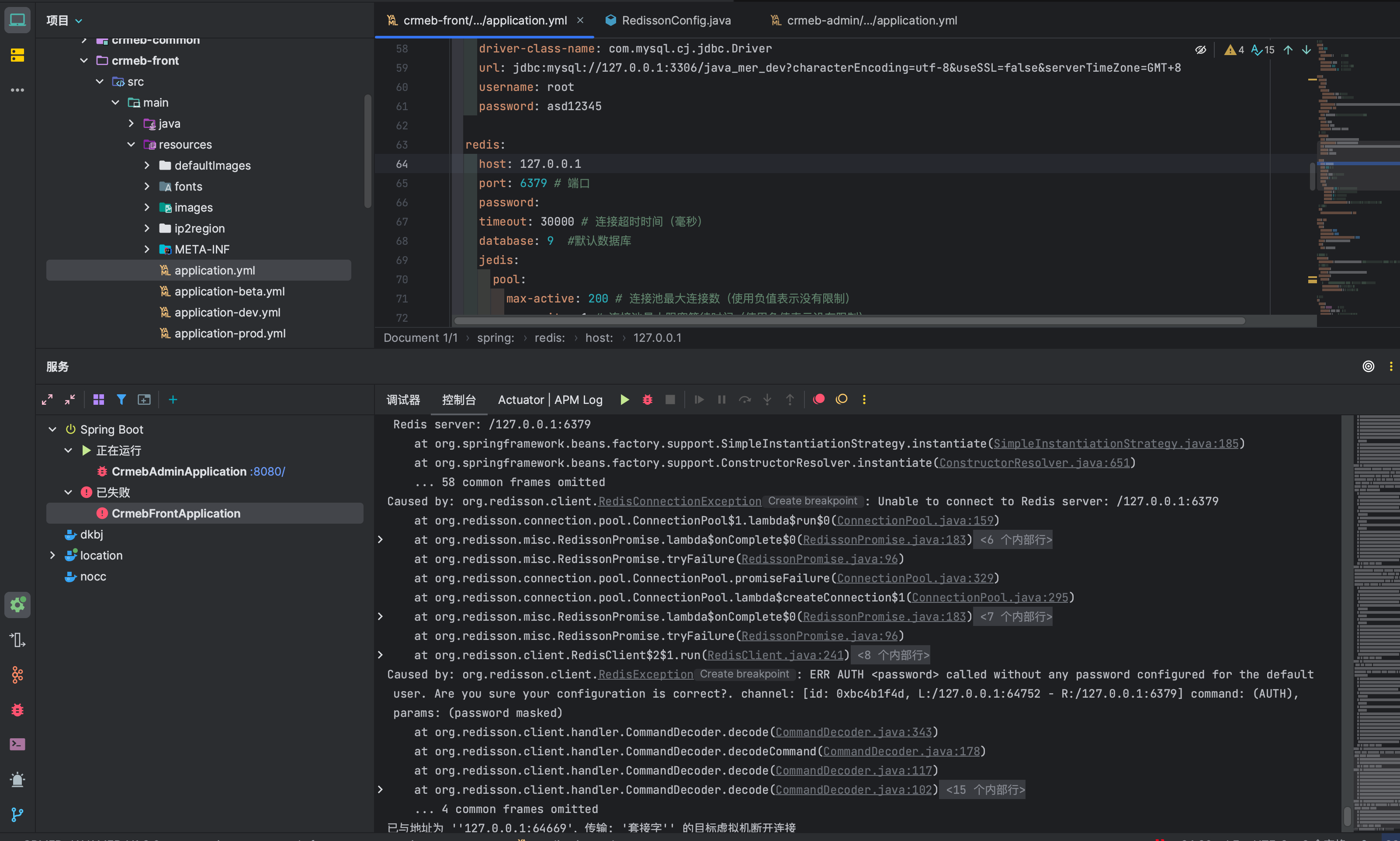Screen dimensions: 1400x841
Task: Click the Open in New Tab icon
Action: point(145,400)
